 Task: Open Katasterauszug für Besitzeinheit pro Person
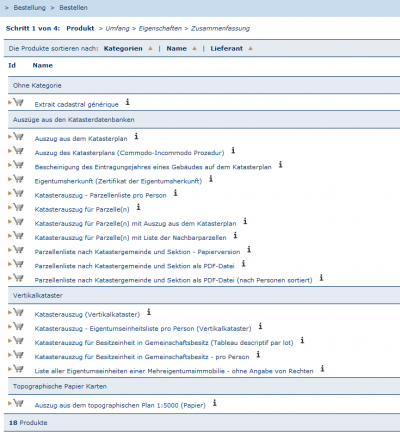(142, 357)
